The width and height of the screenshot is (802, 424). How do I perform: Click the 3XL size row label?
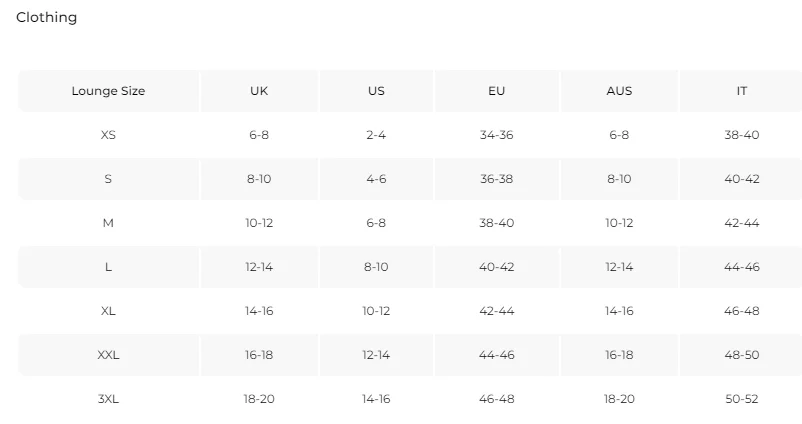[x=108, y=399]
